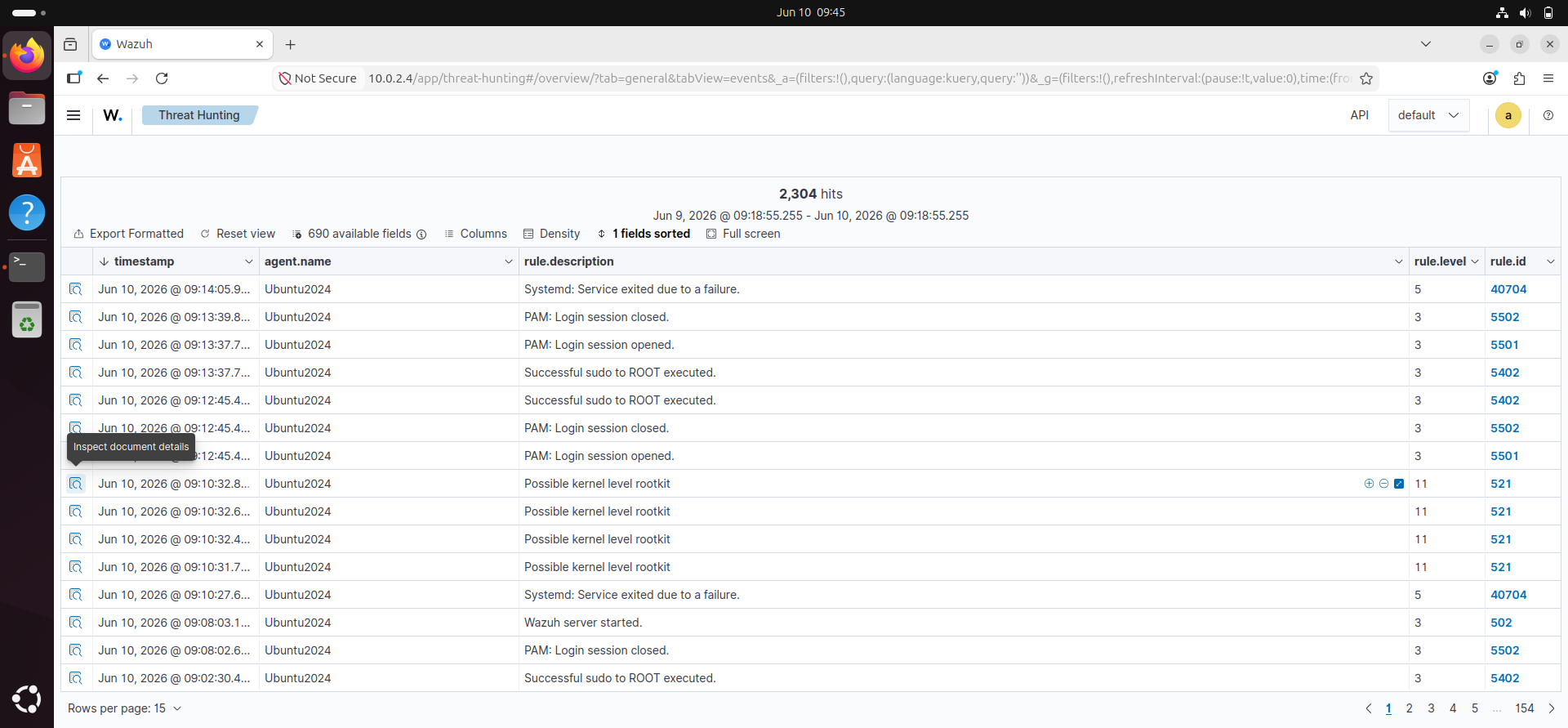Open timestamp column options chevron
This screenshot has width=1568, height=728.
(248, 261)
